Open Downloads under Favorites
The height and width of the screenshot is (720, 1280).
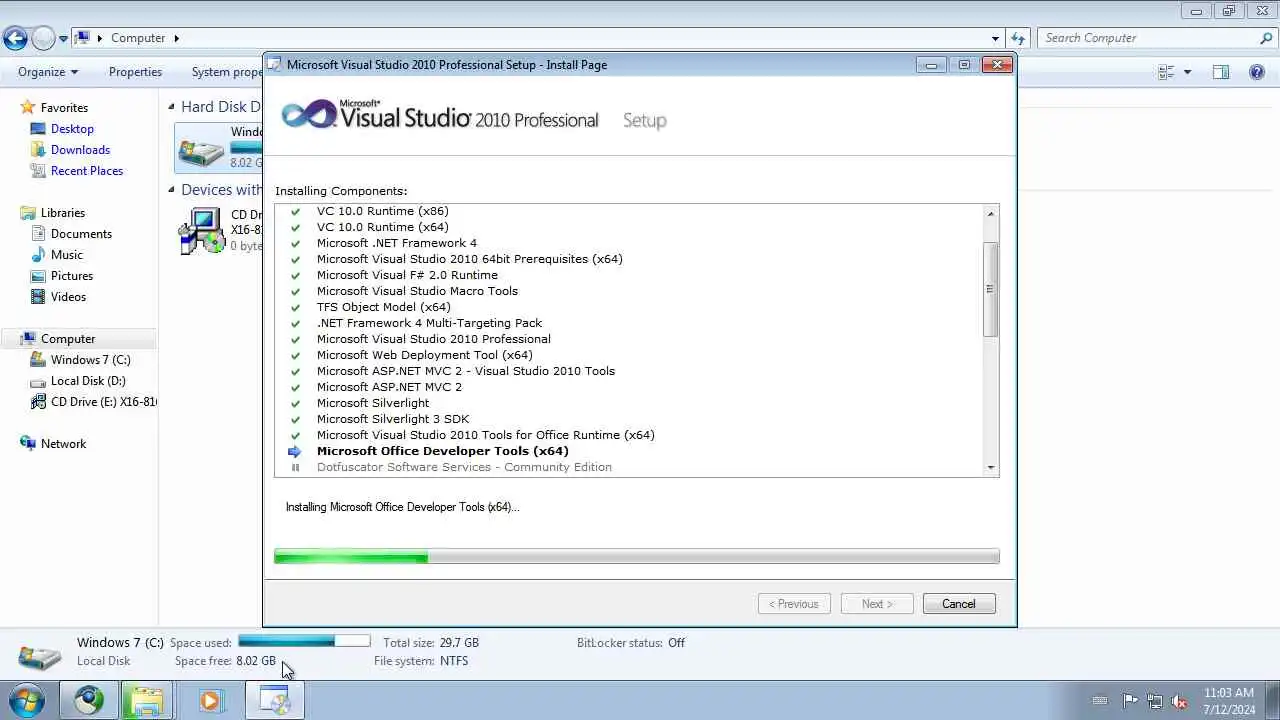[x=80, y=150]
